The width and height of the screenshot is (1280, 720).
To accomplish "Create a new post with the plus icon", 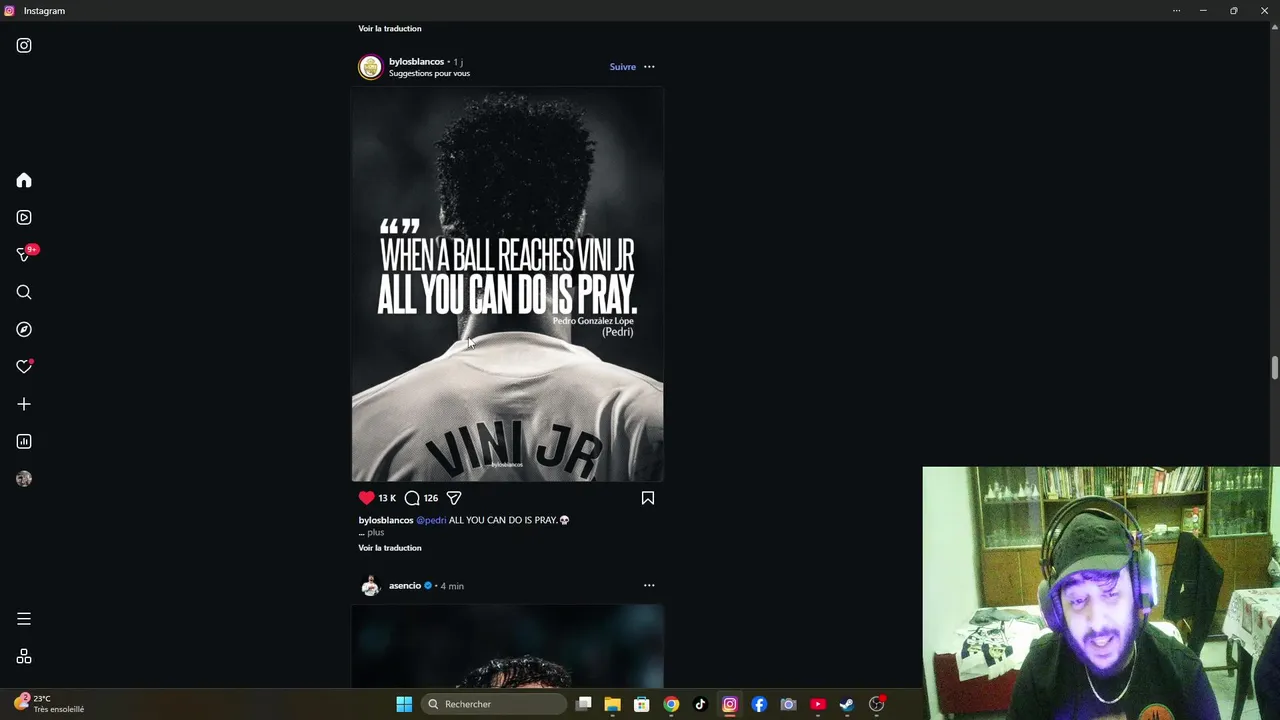I will 24,404.
